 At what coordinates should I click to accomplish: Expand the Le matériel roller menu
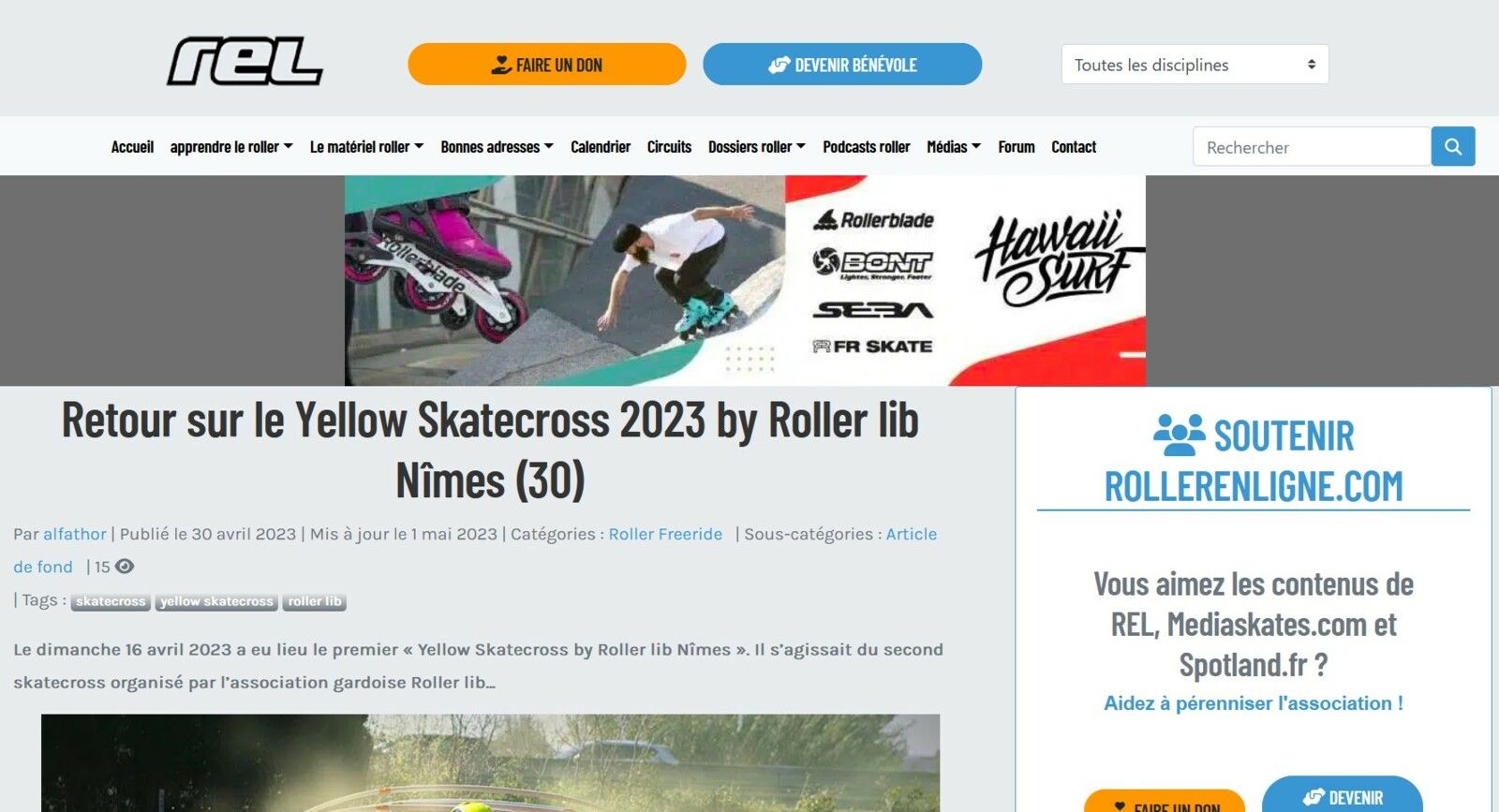(x=366, y=147)
